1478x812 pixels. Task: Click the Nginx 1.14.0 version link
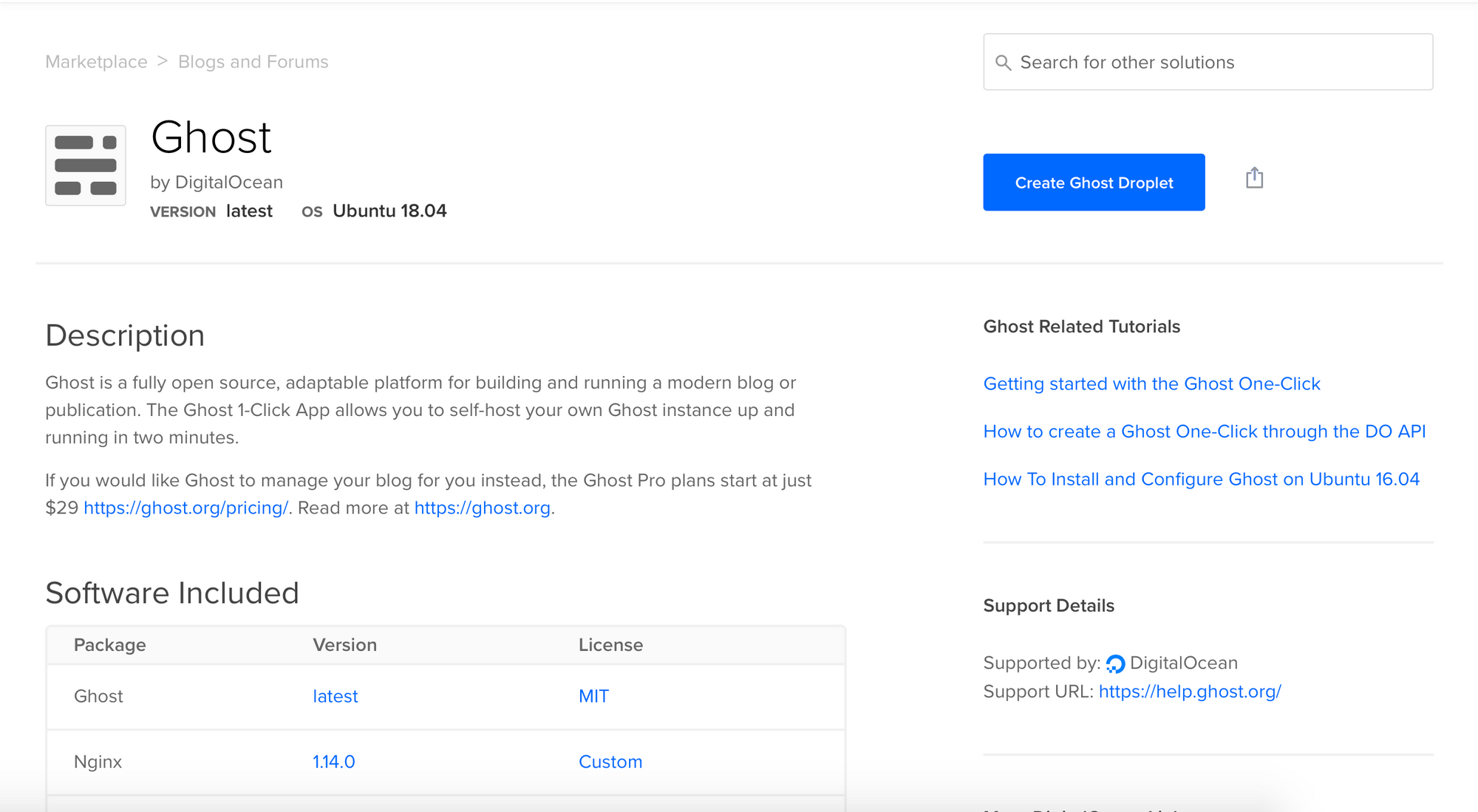point(333,762)
